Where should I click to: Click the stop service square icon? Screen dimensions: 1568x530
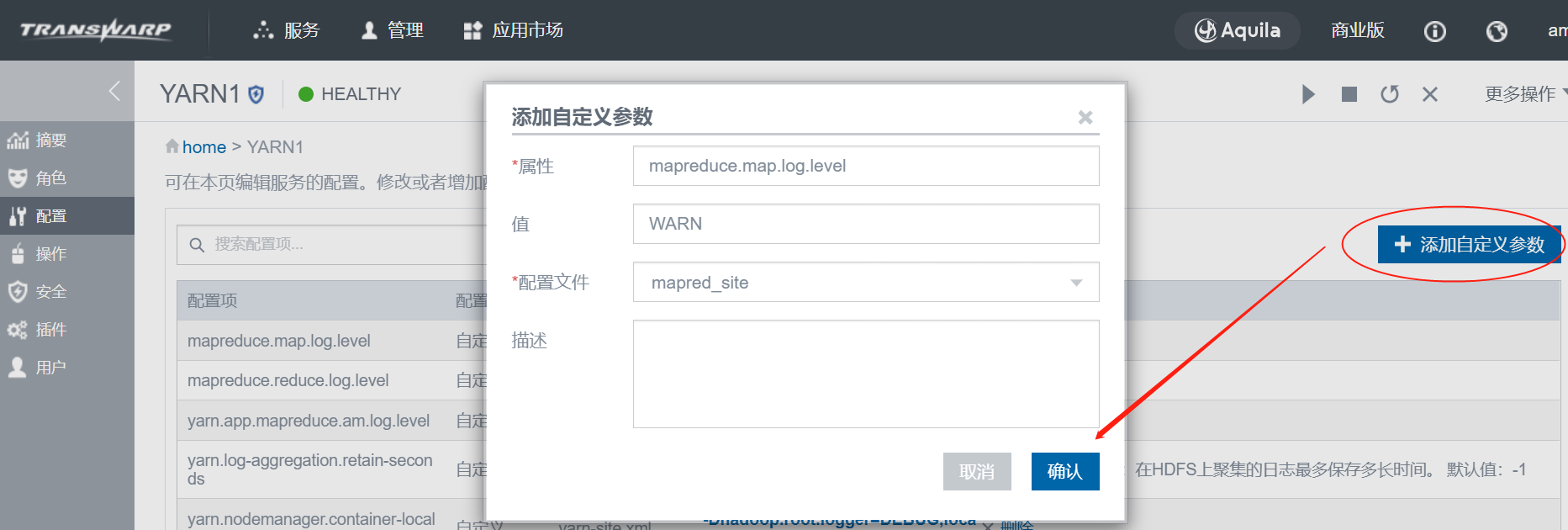(1349, 94)
